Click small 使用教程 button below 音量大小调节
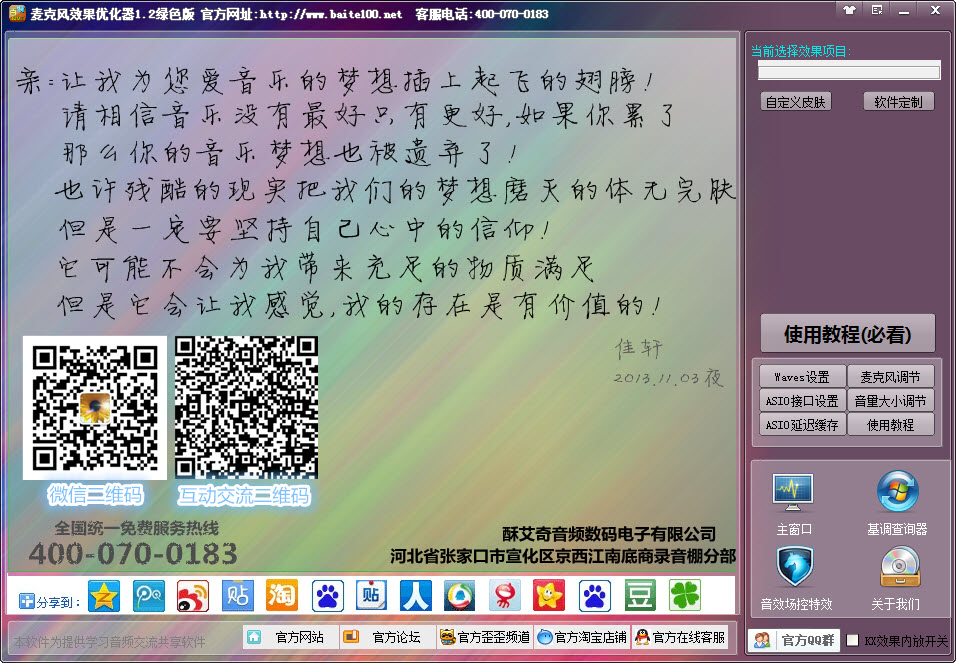This screenshot has height=663, width=956. pos(890,425)
